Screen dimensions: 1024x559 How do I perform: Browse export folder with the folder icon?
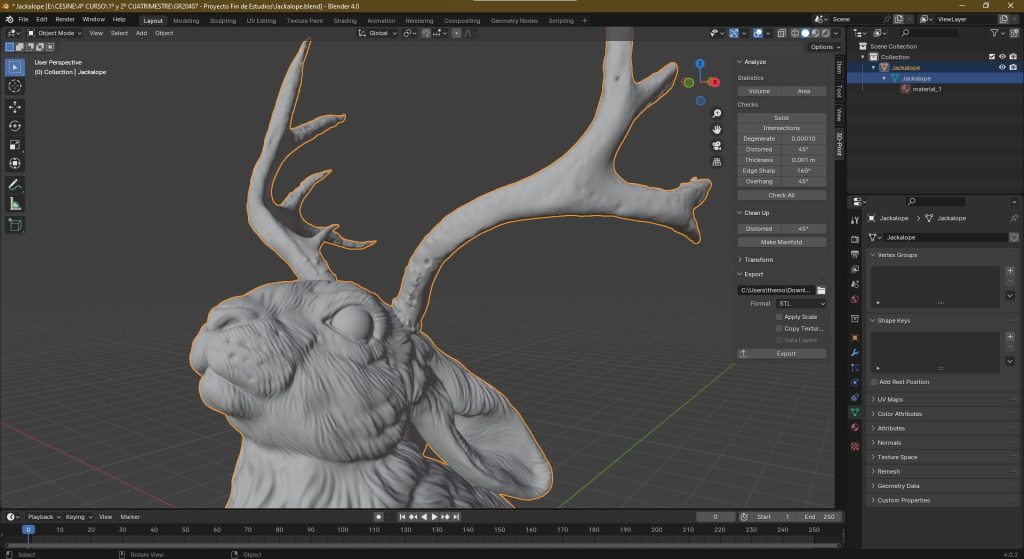(x=821, y=290)
